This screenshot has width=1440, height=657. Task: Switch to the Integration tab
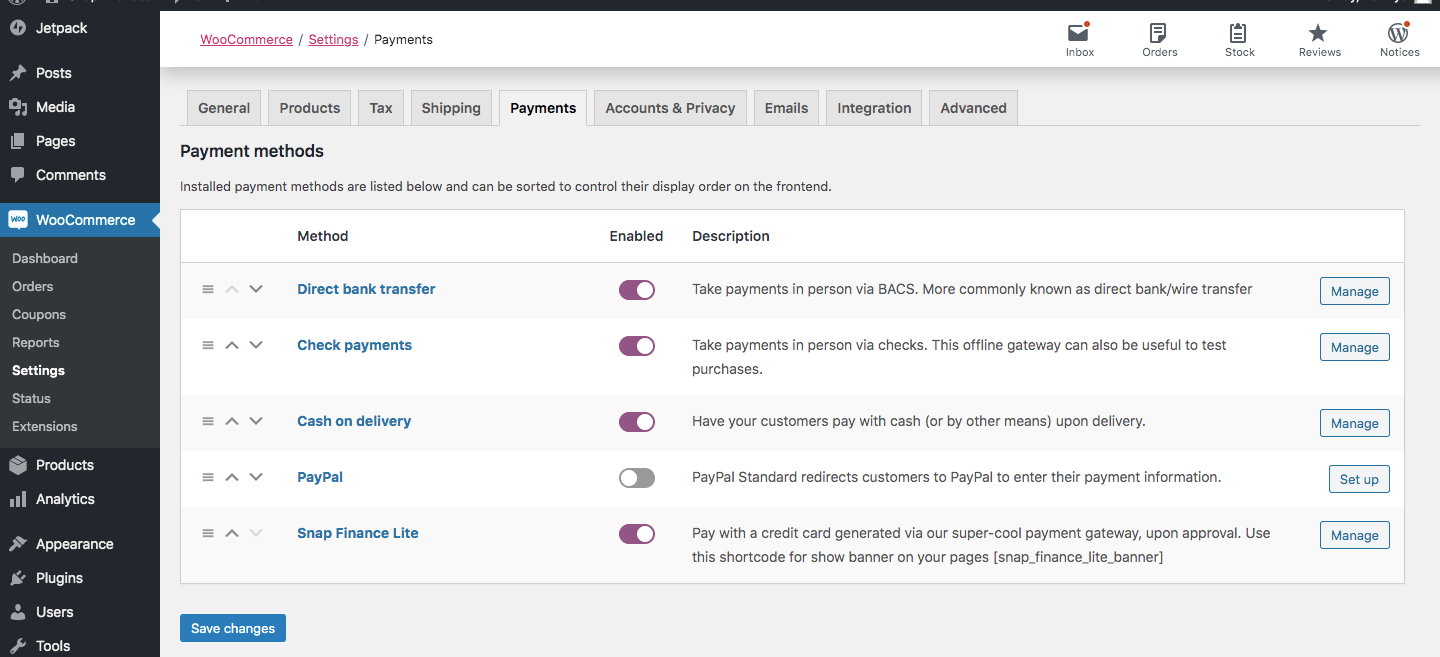[874, 108]
